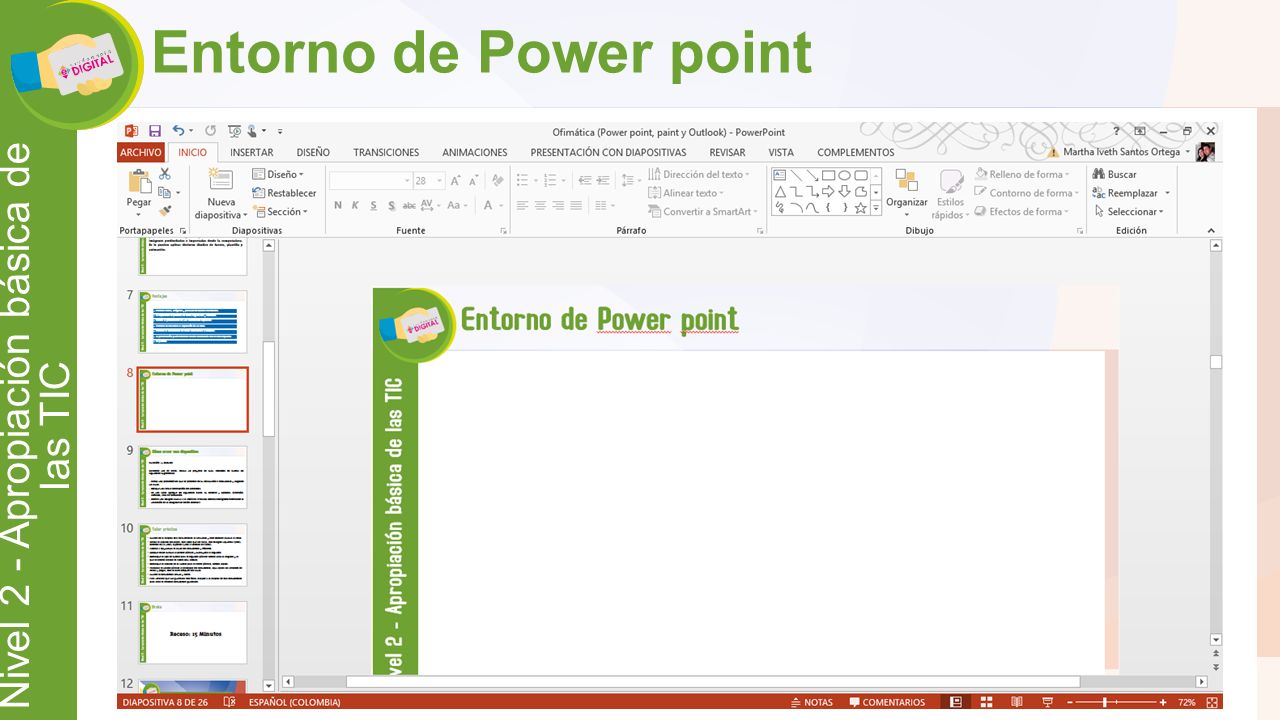Click the zoom out minus button
1280x720 pixels.
click(1070, 702)
